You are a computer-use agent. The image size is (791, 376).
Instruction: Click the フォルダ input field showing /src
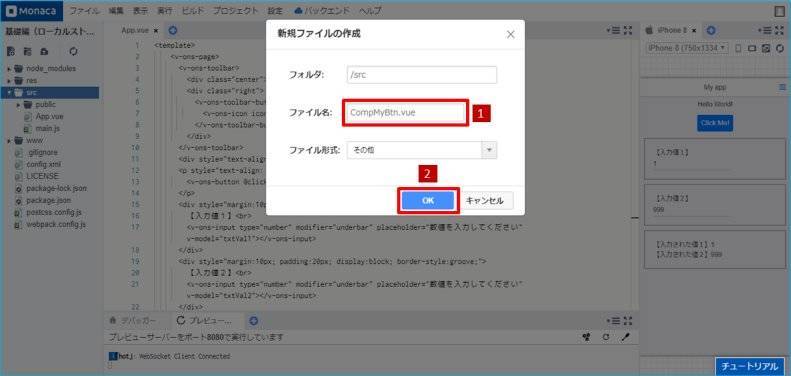422,75
